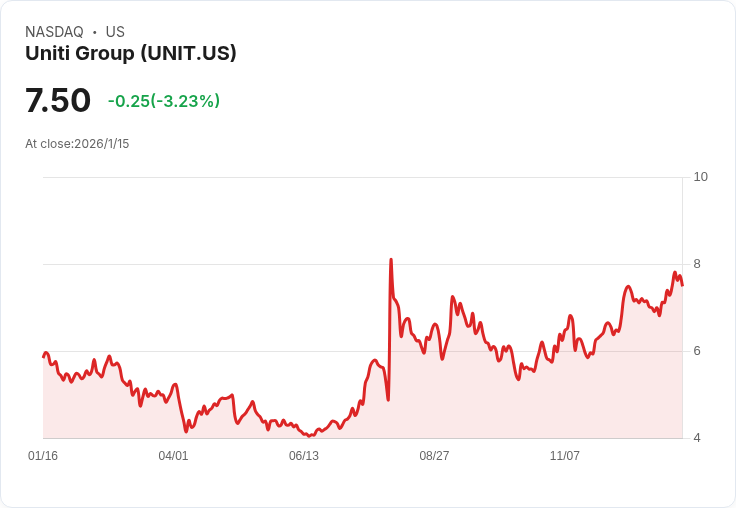Click the 06/13 date axis label
736x508 pixels.
point(304,455)
